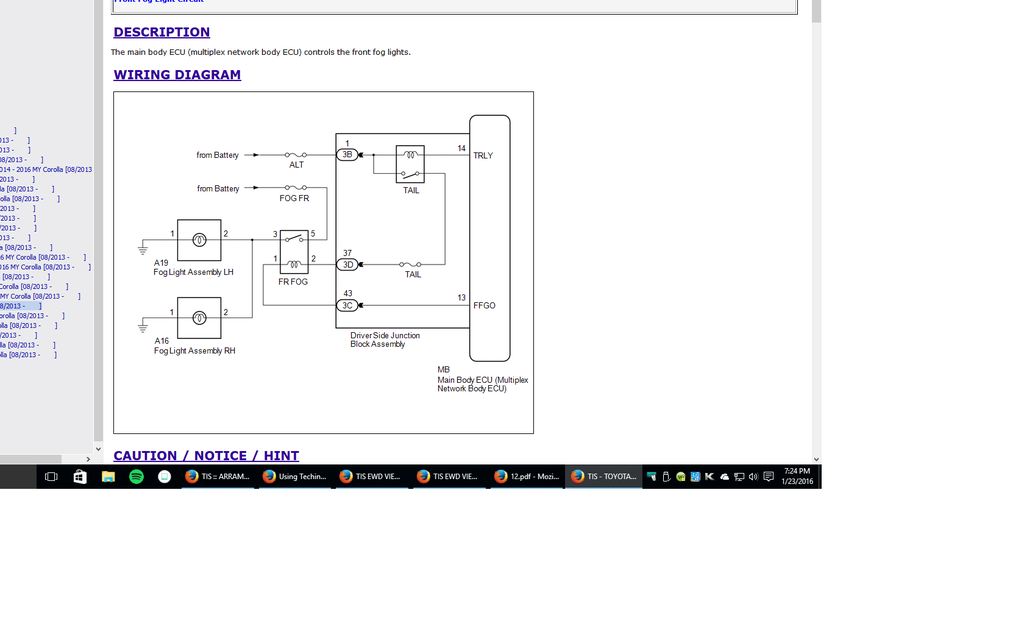
Task: Switch to the TIS :: ARRAM... Firefox window
Action: [x=217, y=477]
